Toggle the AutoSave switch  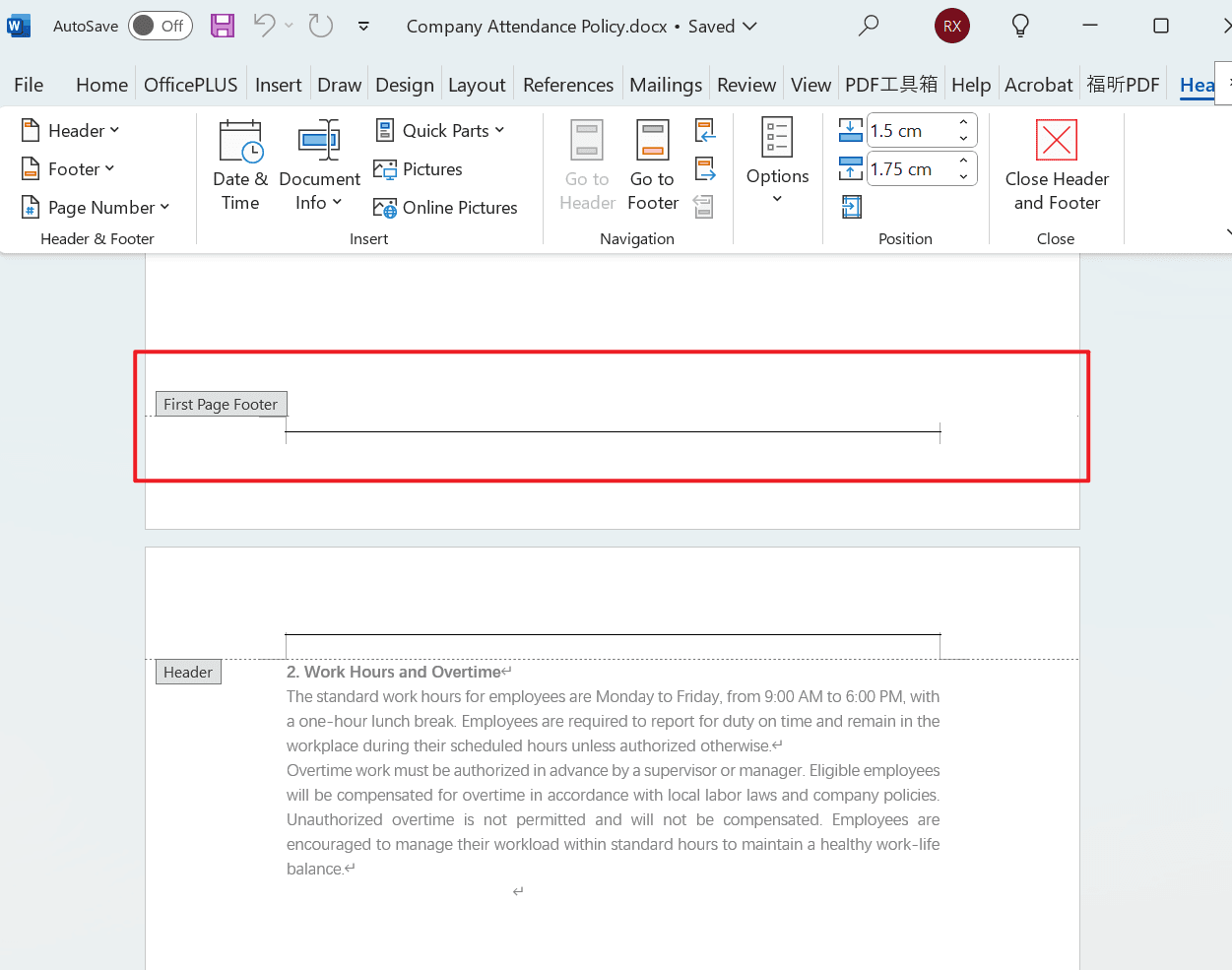pos(160,26)
